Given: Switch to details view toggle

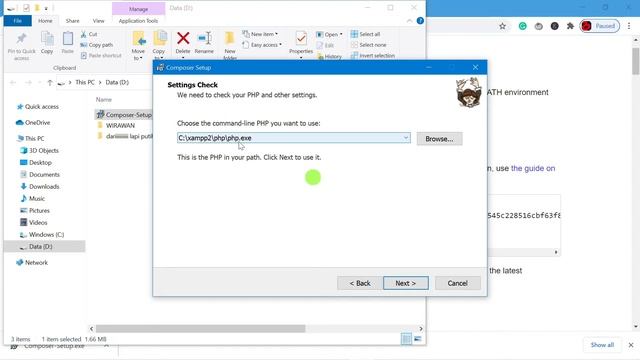Looking at the screenshot, I should click(406, 339).
